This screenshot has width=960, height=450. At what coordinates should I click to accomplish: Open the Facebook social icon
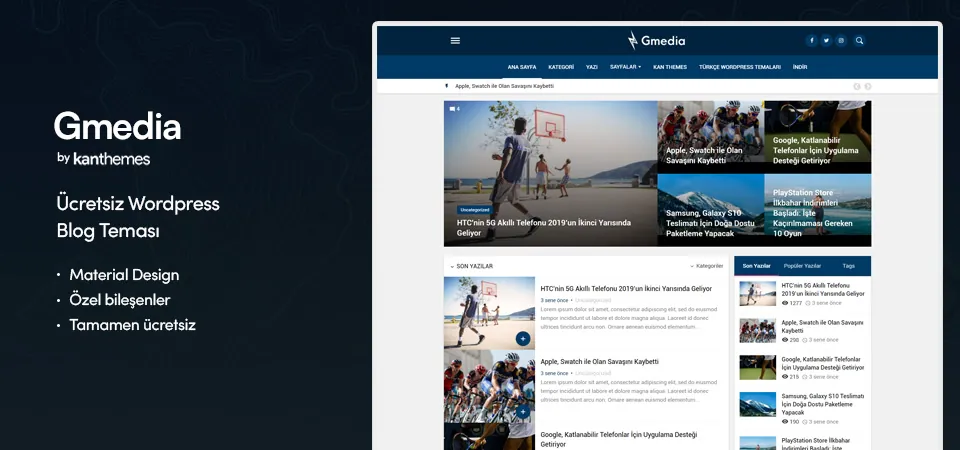click(x=811, y=40)
